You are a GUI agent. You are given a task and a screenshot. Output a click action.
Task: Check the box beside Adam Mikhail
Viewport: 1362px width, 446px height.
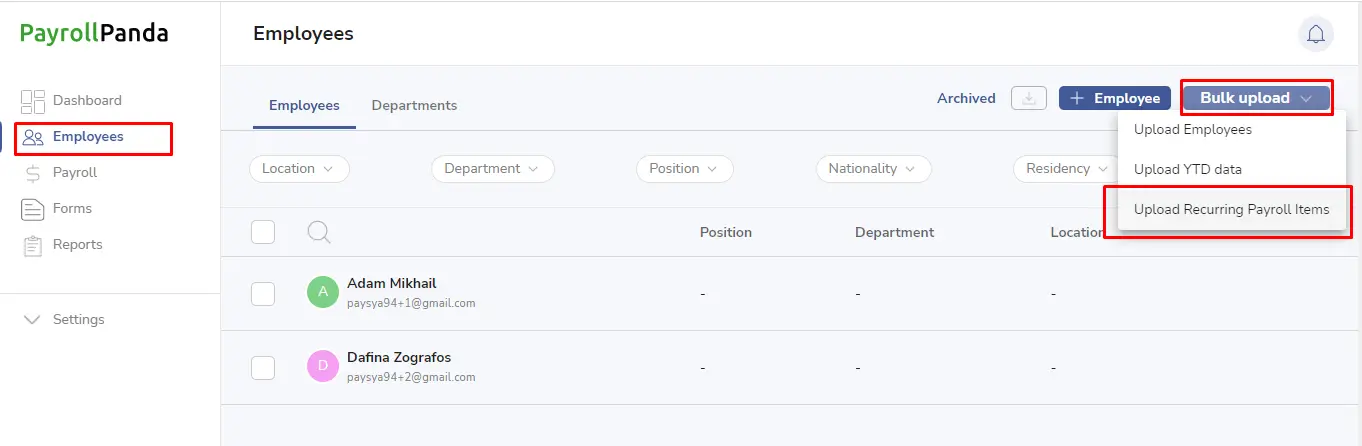click(x=263, y=293)
